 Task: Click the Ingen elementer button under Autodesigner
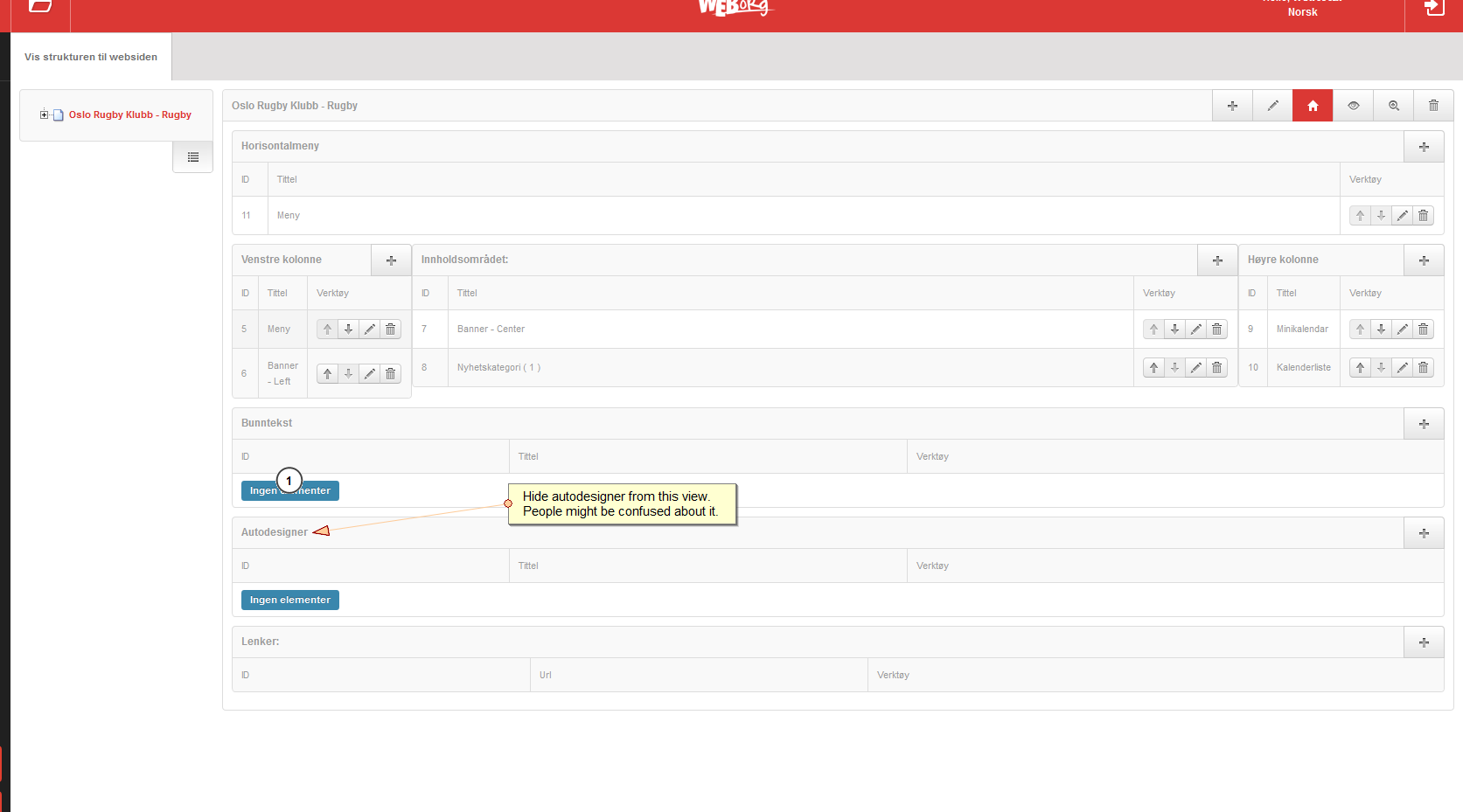(290, 600)
